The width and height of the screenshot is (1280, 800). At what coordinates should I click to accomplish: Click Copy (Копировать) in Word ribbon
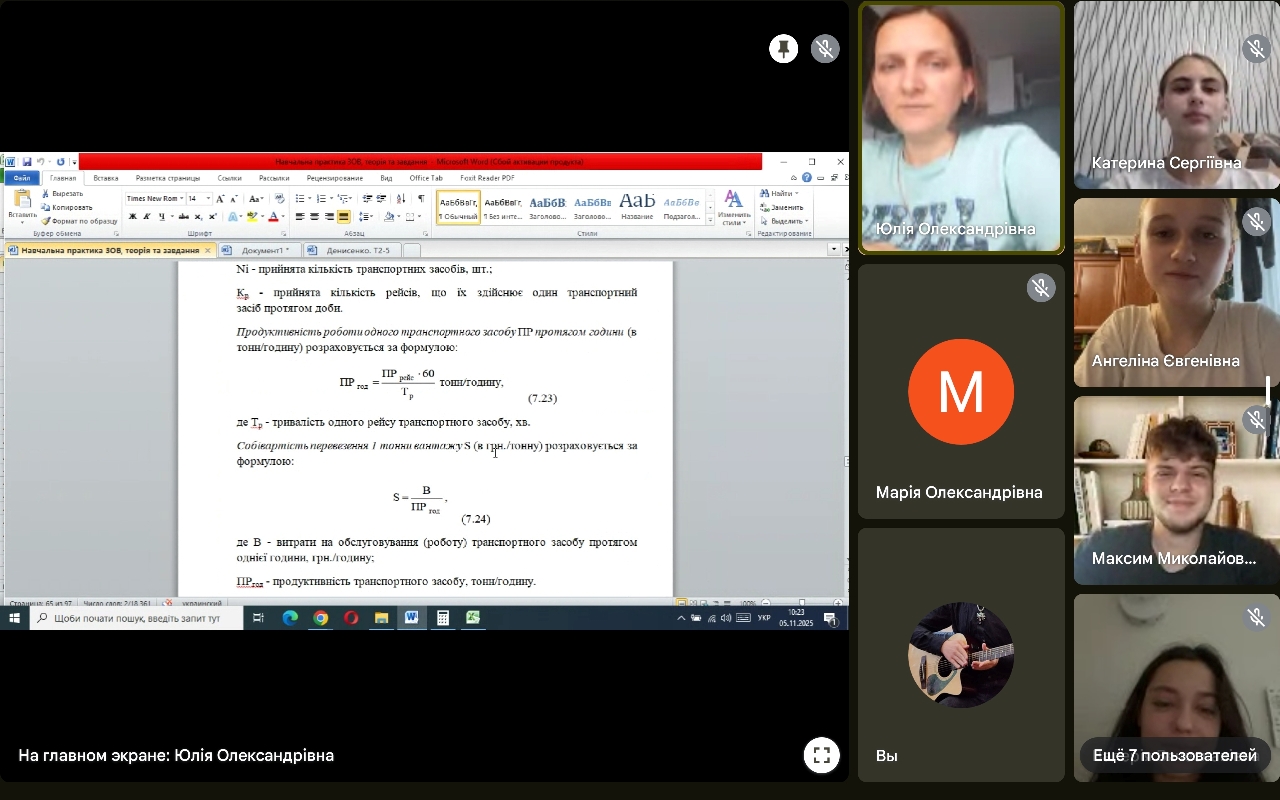[66, 207]
